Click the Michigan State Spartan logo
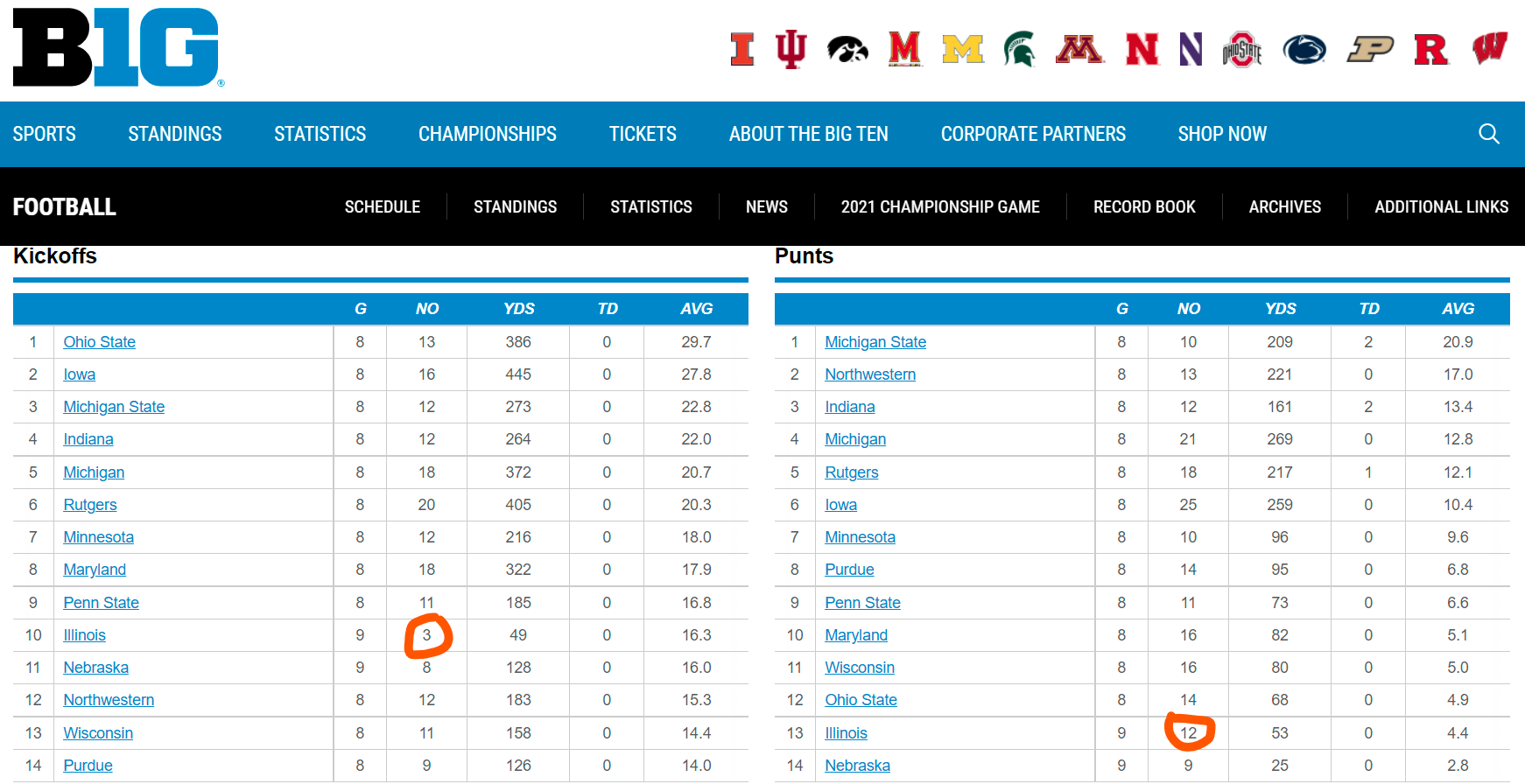 [x=1018, y=49]
